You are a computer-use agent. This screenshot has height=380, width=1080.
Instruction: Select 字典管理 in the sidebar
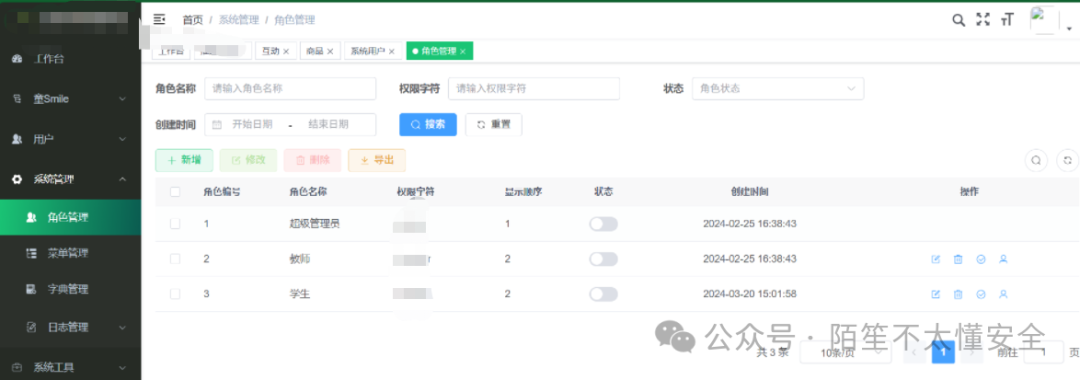click(70, 289)
